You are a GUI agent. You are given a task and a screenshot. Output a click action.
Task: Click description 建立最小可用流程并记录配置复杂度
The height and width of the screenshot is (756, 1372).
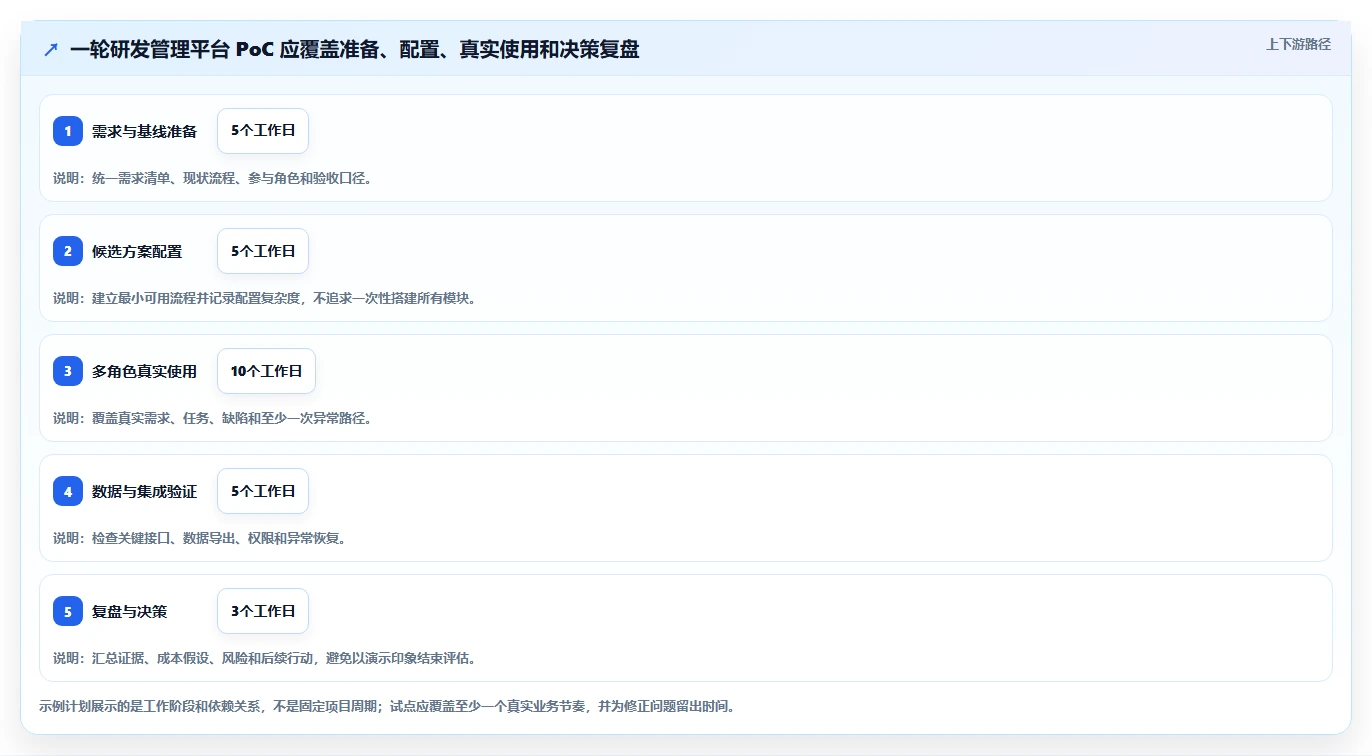(x=265, y=298)
